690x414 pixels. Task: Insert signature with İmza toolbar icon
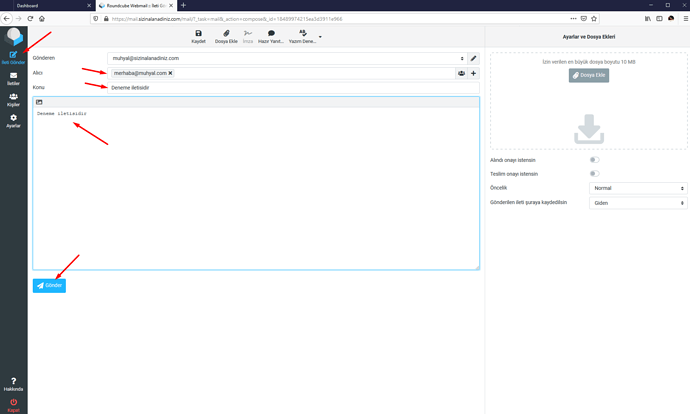click(x=248, y=37)
